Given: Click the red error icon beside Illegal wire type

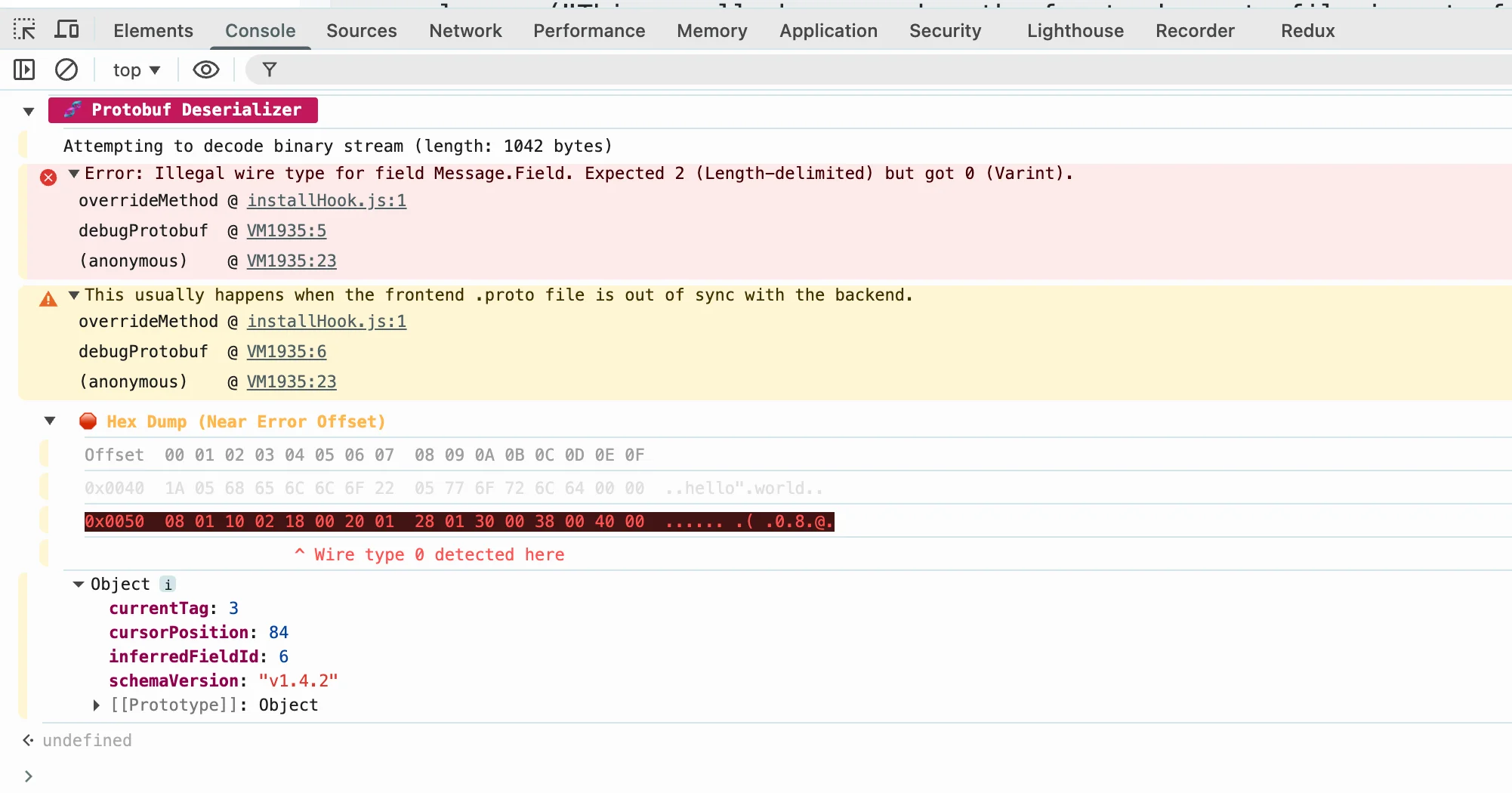Looking at the screenshot, I should click(x=48, y=177).
